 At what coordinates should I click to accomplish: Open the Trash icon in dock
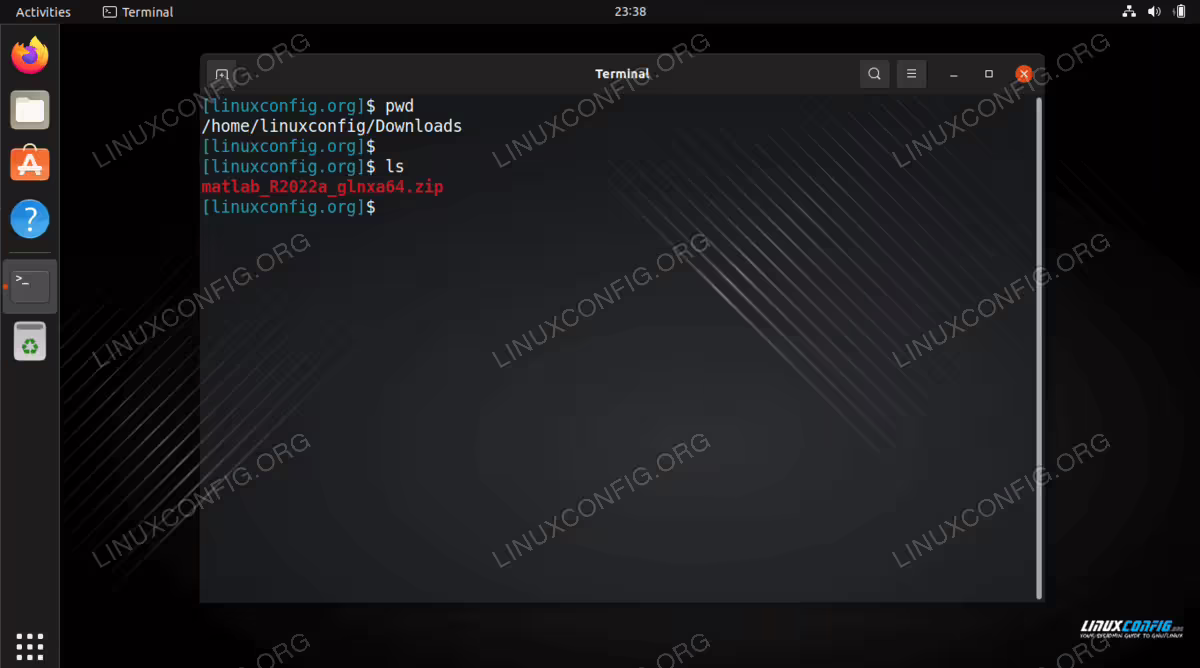pos(30,341)
